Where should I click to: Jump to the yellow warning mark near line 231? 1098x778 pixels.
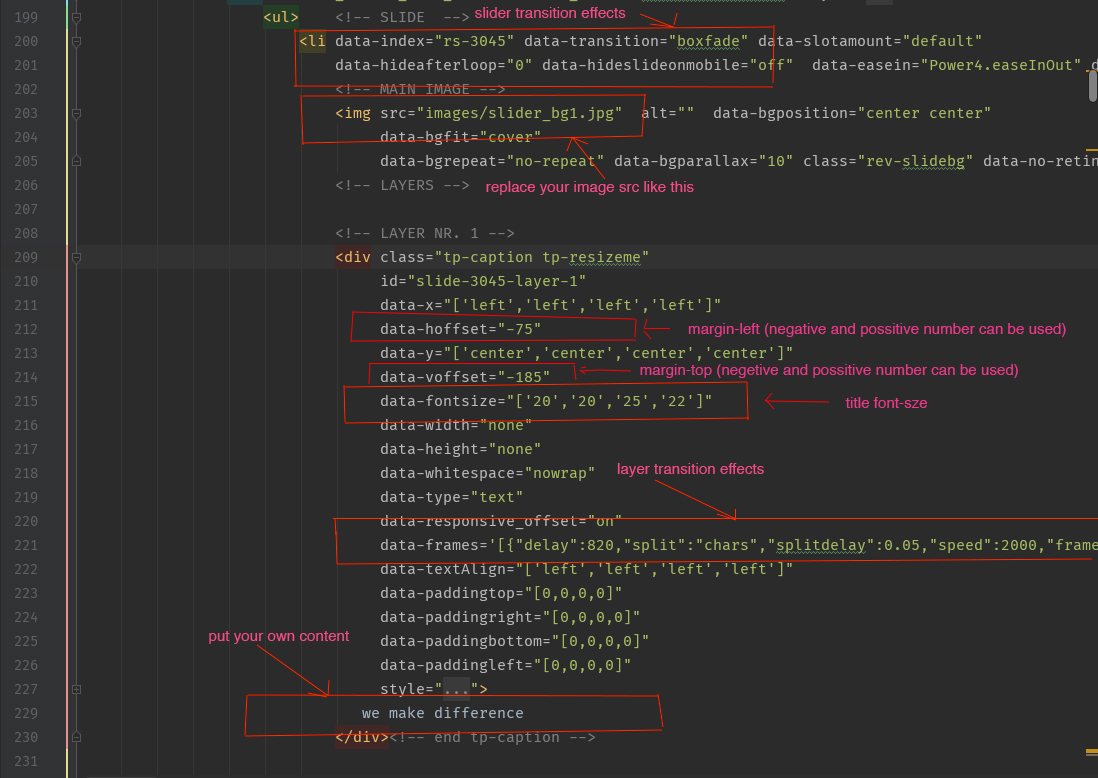point(1092,752)
